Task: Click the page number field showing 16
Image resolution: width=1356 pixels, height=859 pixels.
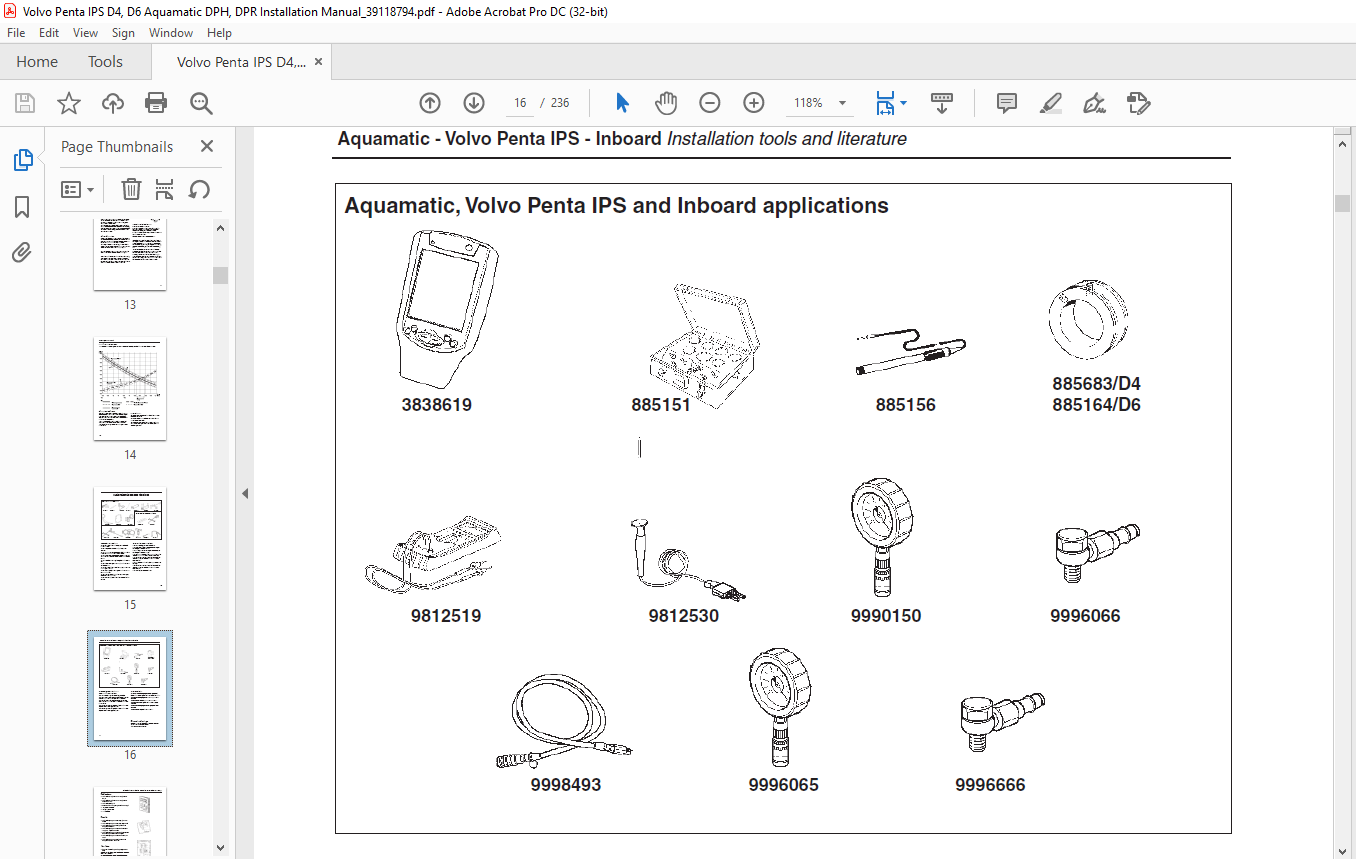Action: tap(520, 103)
